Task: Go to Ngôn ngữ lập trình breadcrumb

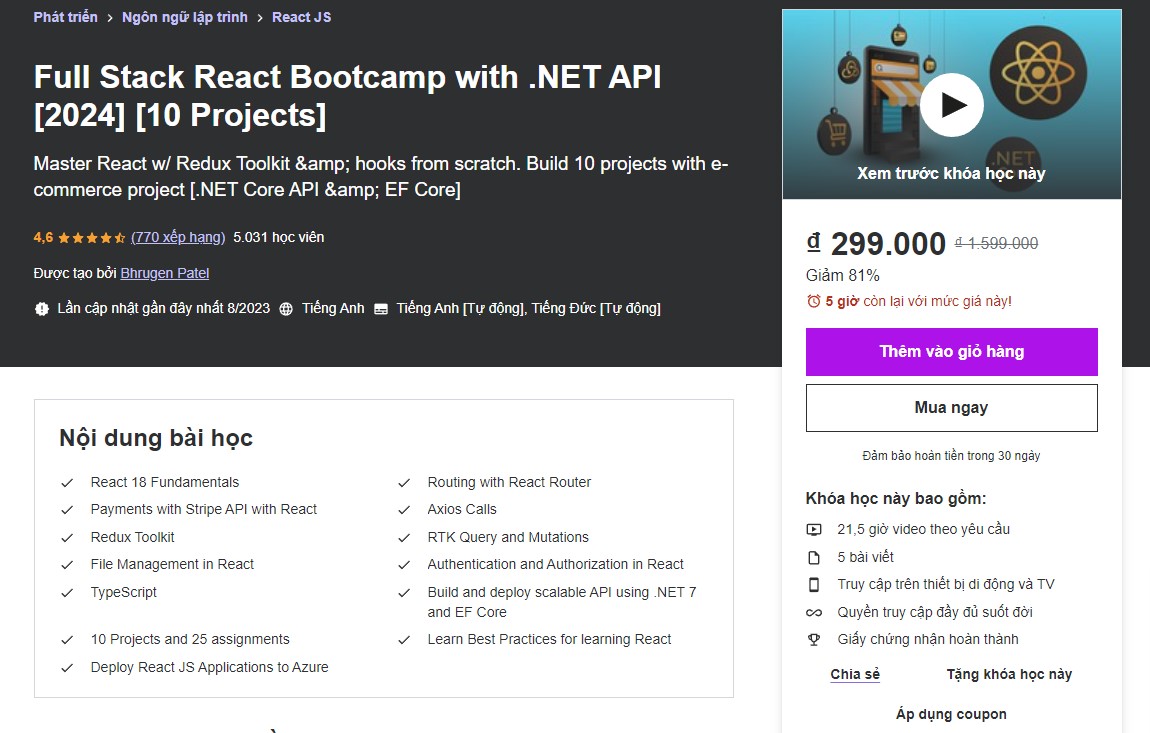Action: pos(185,17)
